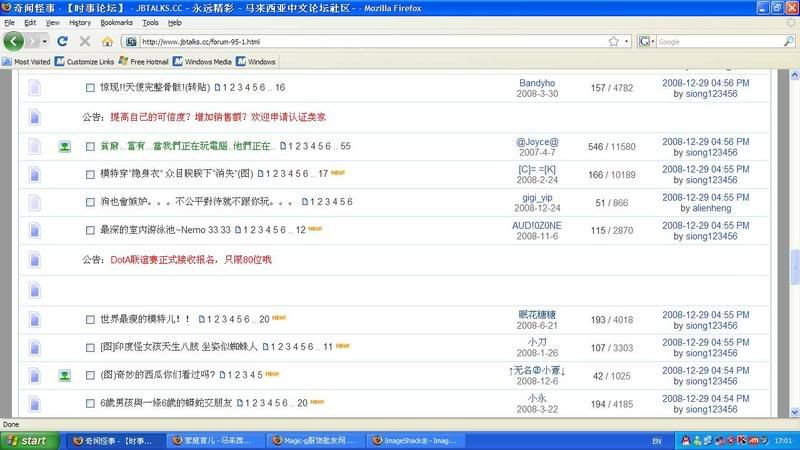Open the History menu
Viewport: 800px width, 450px height.
(80, 22)
